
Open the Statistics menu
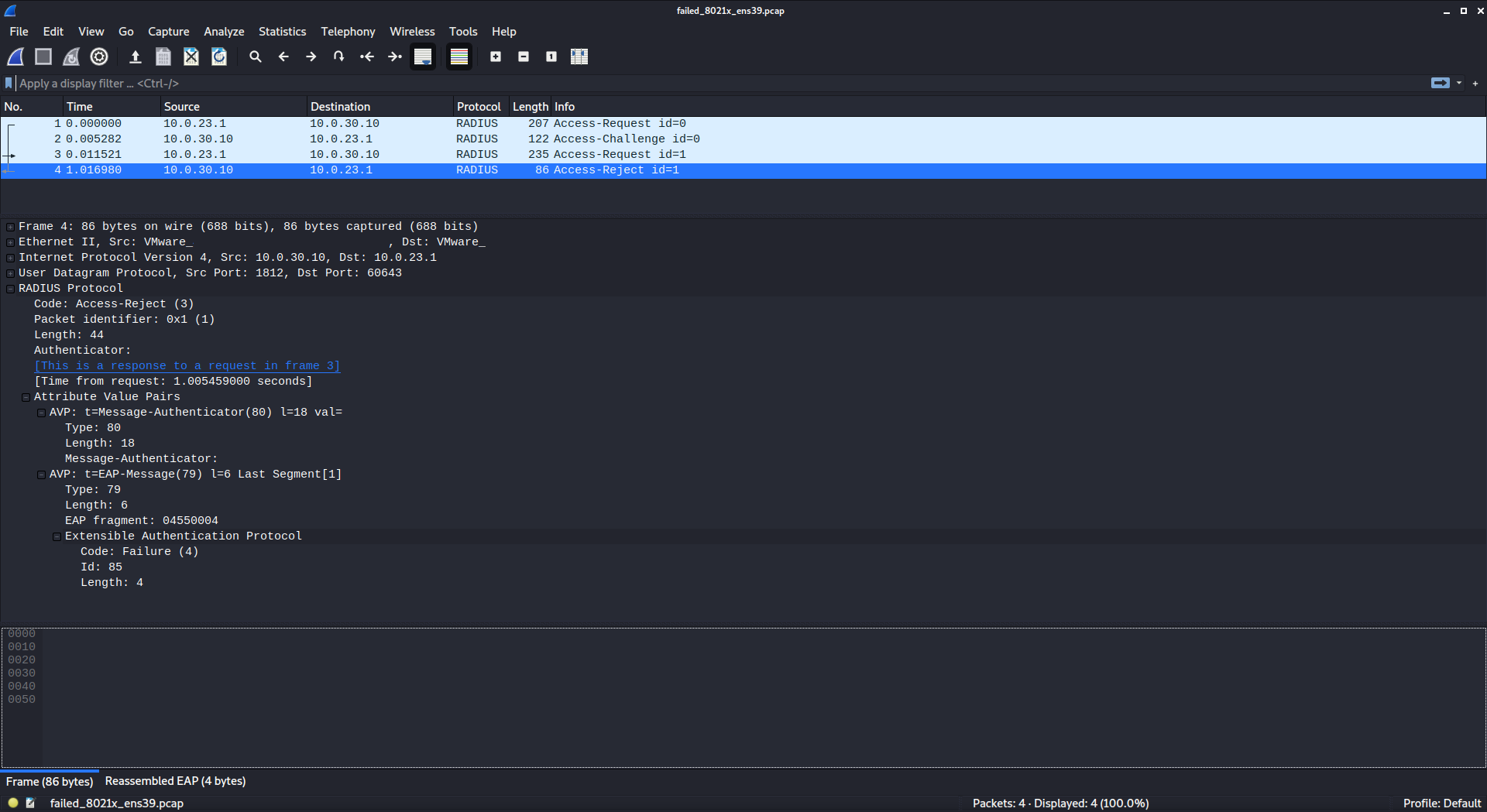(x=282, y=32)
